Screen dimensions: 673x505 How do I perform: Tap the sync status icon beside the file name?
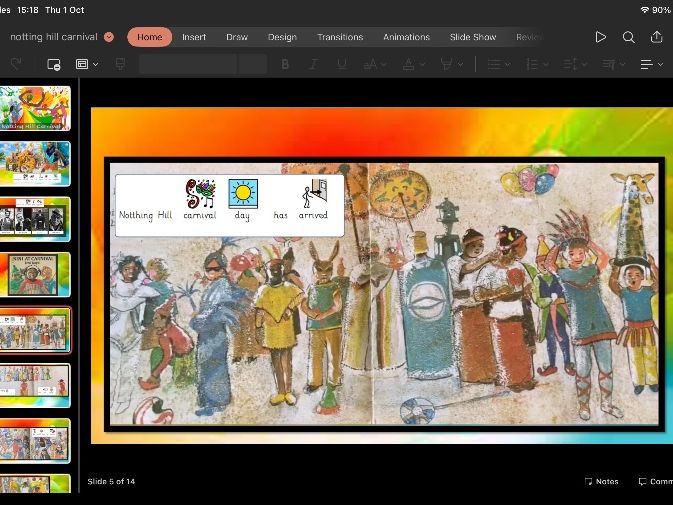pos(109,37)
